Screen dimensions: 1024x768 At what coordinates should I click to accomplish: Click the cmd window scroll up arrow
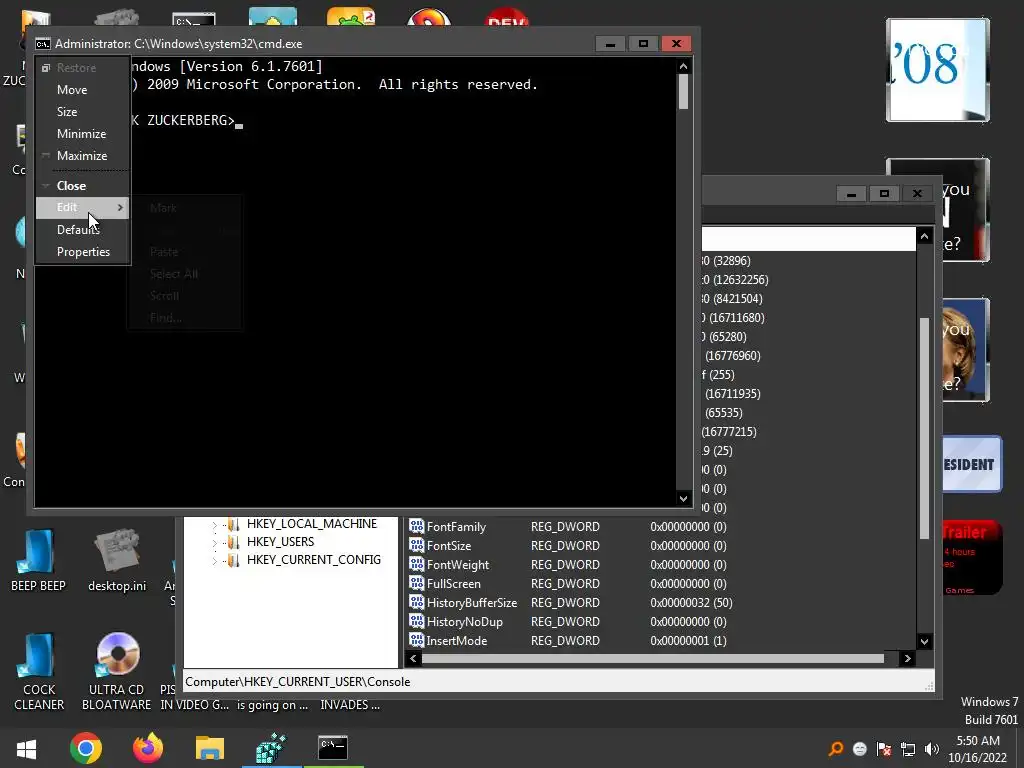(x=683, y=66)
